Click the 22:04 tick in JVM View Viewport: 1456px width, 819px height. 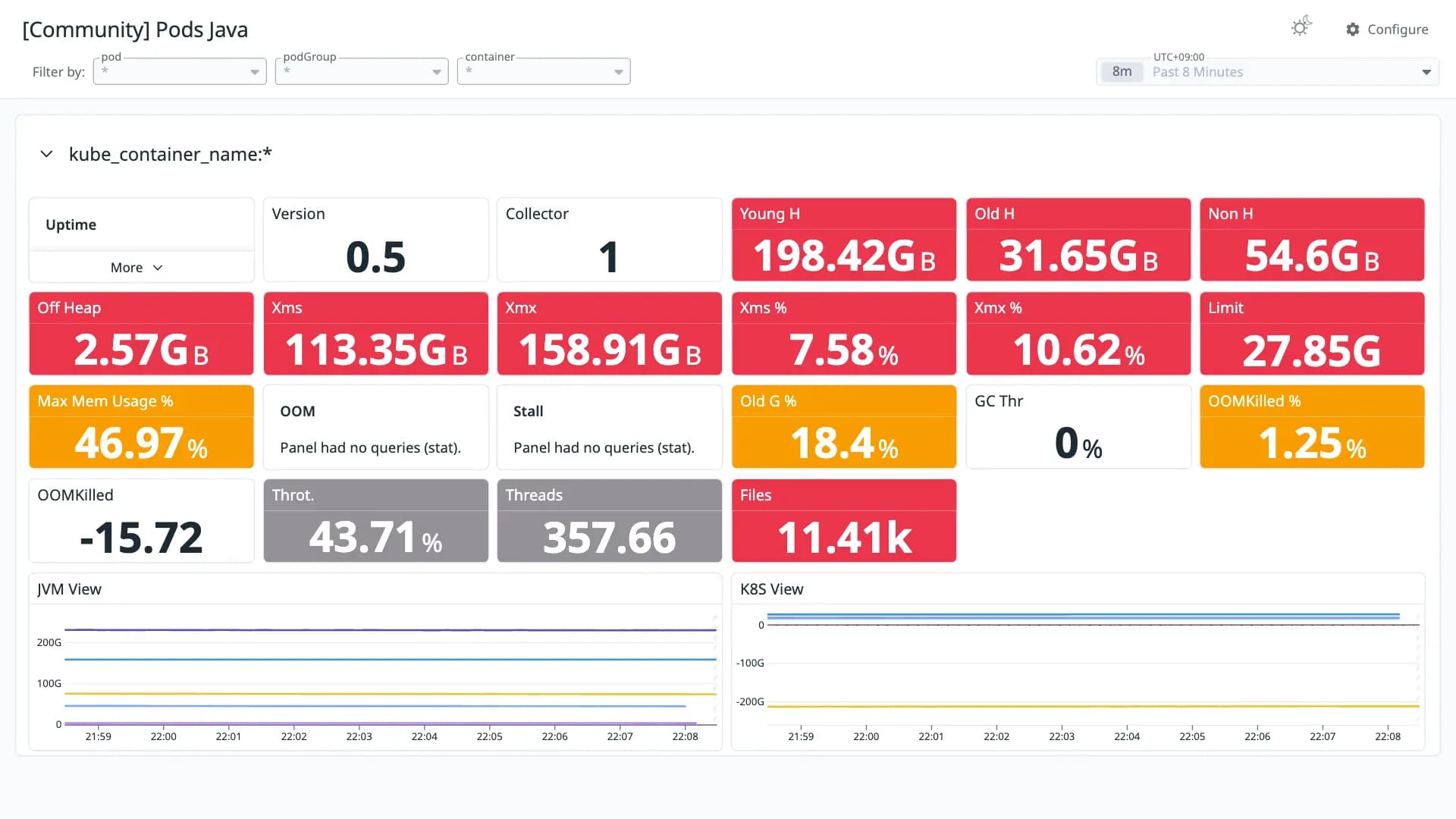coord(424,736)
